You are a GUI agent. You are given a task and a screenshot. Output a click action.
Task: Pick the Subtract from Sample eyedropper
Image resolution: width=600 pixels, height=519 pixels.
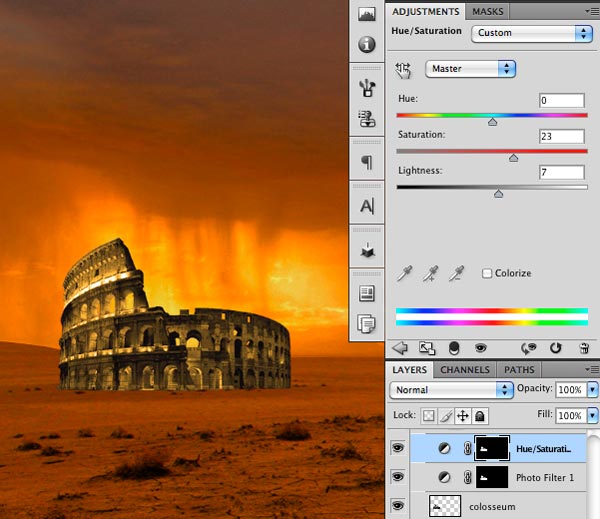pos(456,273)
